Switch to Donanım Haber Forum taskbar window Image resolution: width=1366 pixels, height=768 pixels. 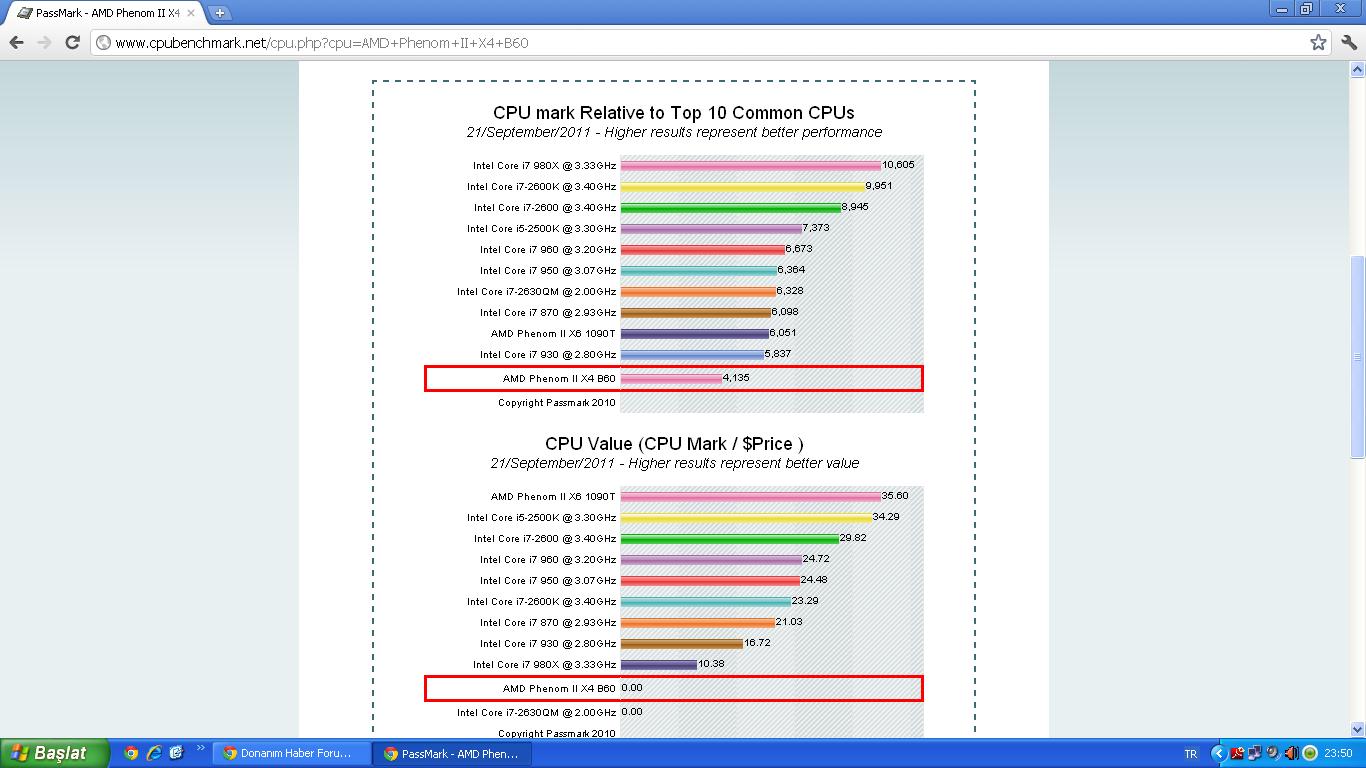point(291,754)
